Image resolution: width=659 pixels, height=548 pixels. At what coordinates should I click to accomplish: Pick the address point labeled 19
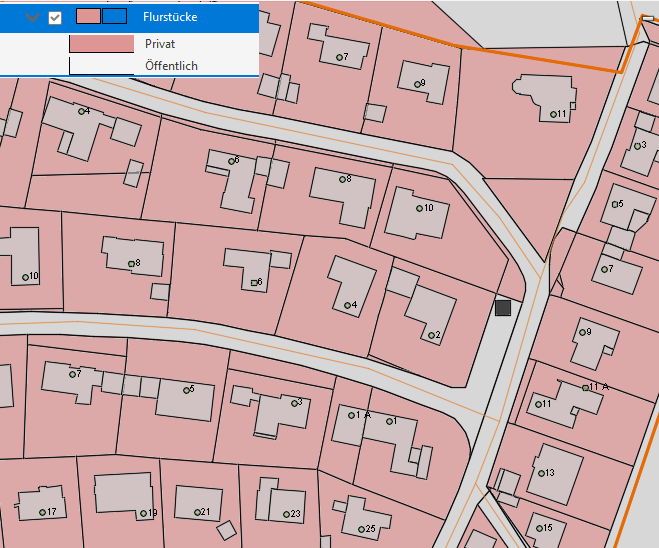[x=142, y=514]
